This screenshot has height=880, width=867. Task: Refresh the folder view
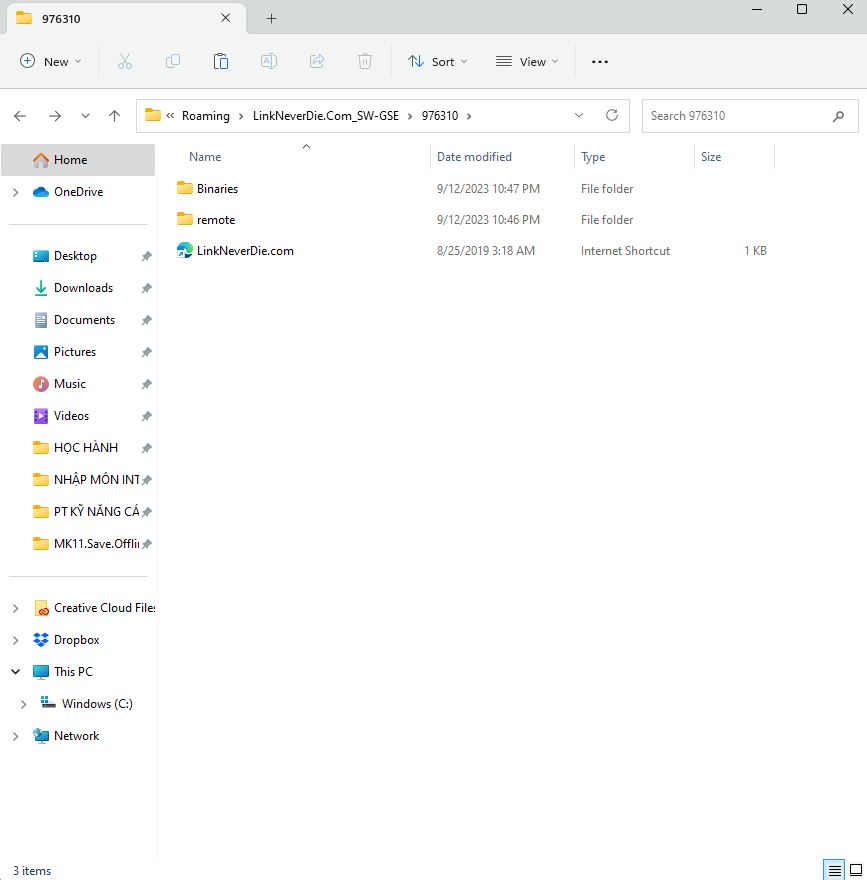(611, 115)
